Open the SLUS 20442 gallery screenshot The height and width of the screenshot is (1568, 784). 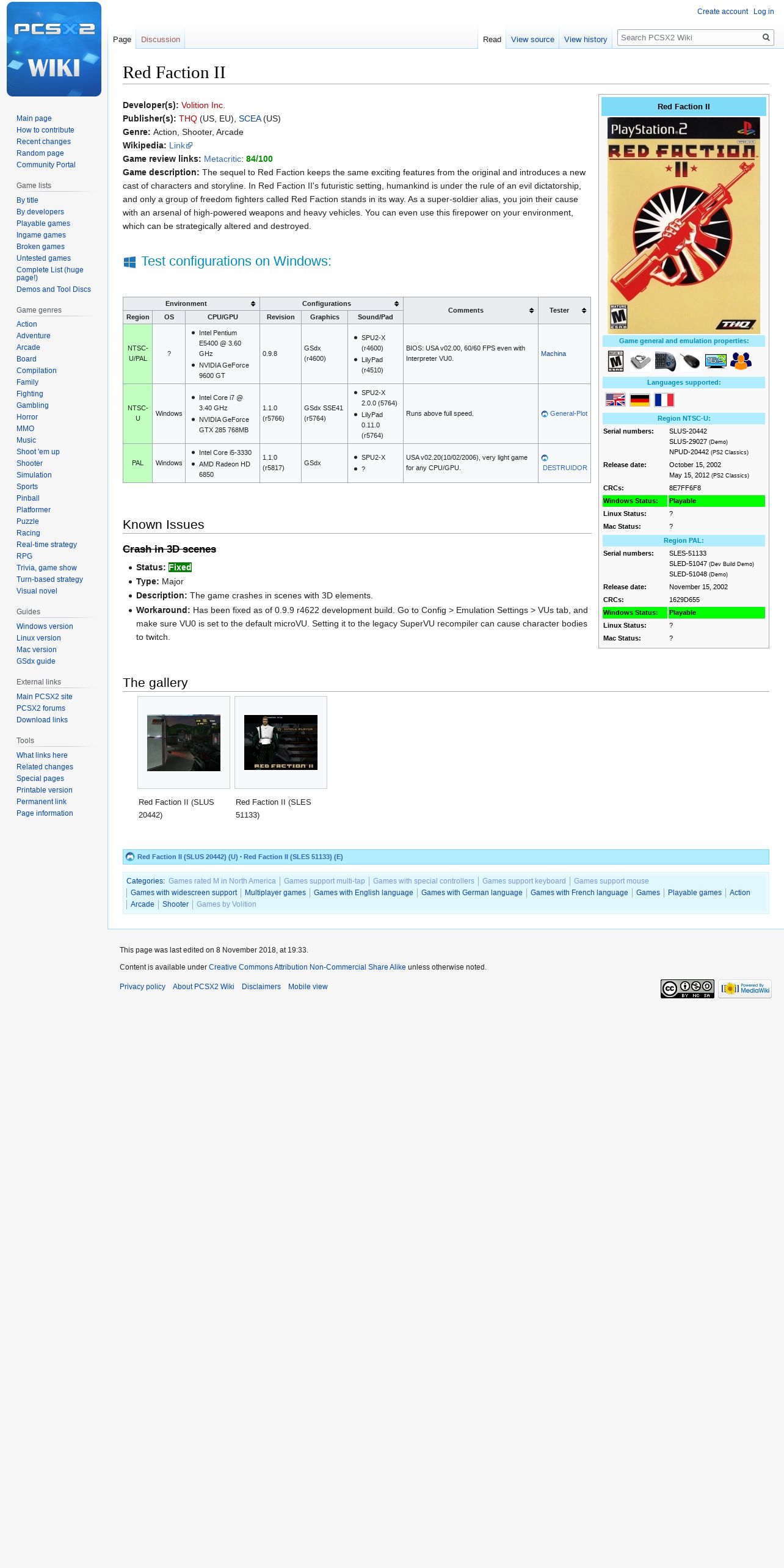pyautogui.click(x=183, y=742)
